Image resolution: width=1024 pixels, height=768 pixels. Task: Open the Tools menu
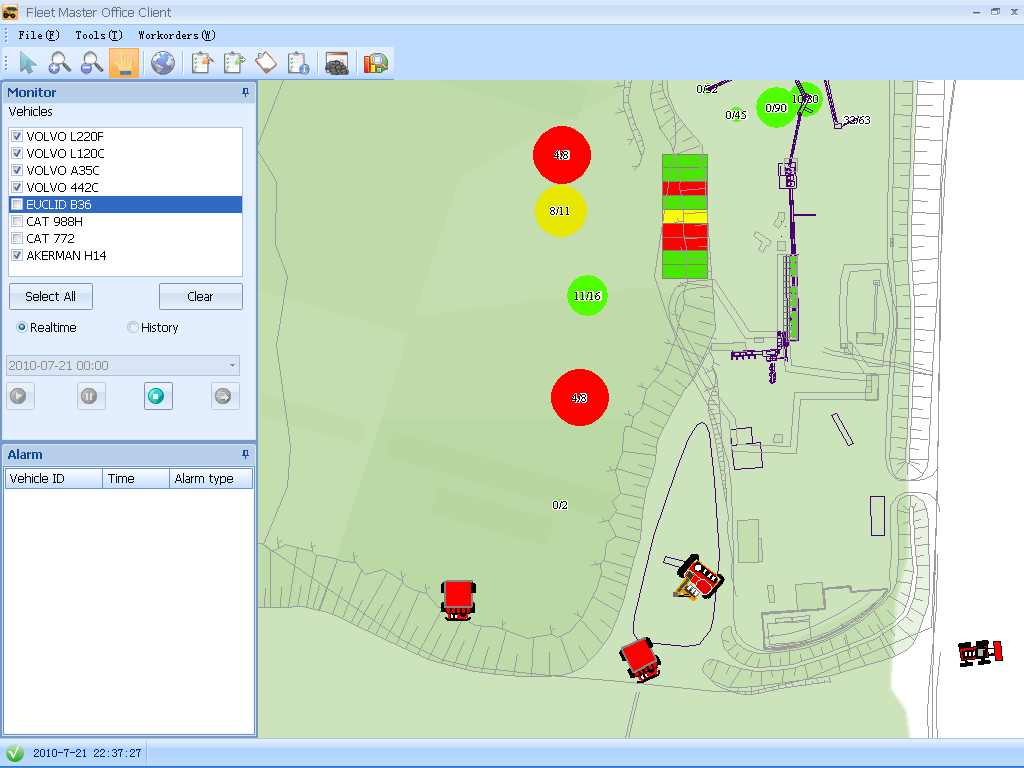click(x=98, y=35)
